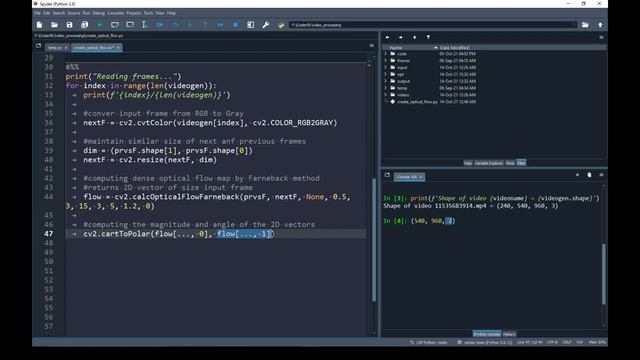Expand the output folder
Viewport: 640px width, 360px height.
coord(385,81)
